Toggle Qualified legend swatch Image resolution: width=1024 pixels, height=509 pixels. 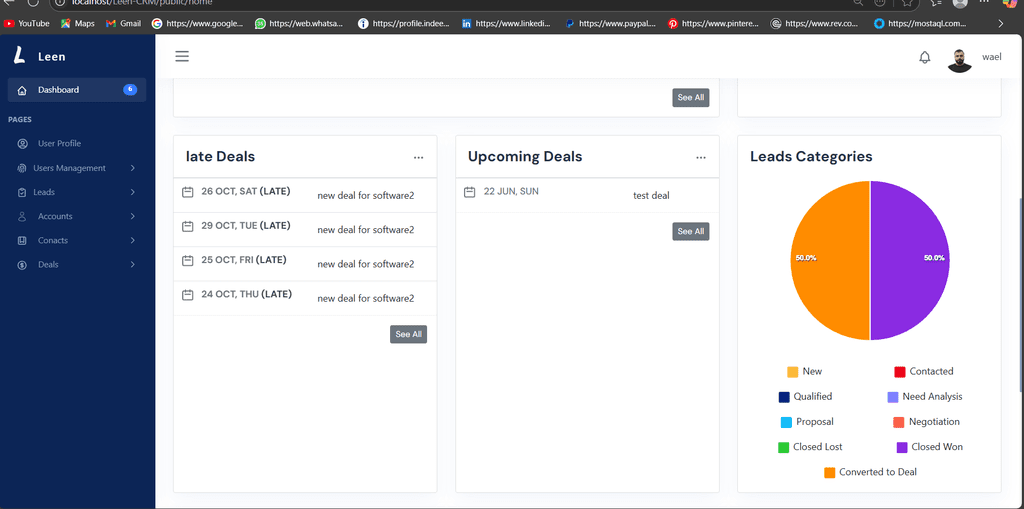784,397
